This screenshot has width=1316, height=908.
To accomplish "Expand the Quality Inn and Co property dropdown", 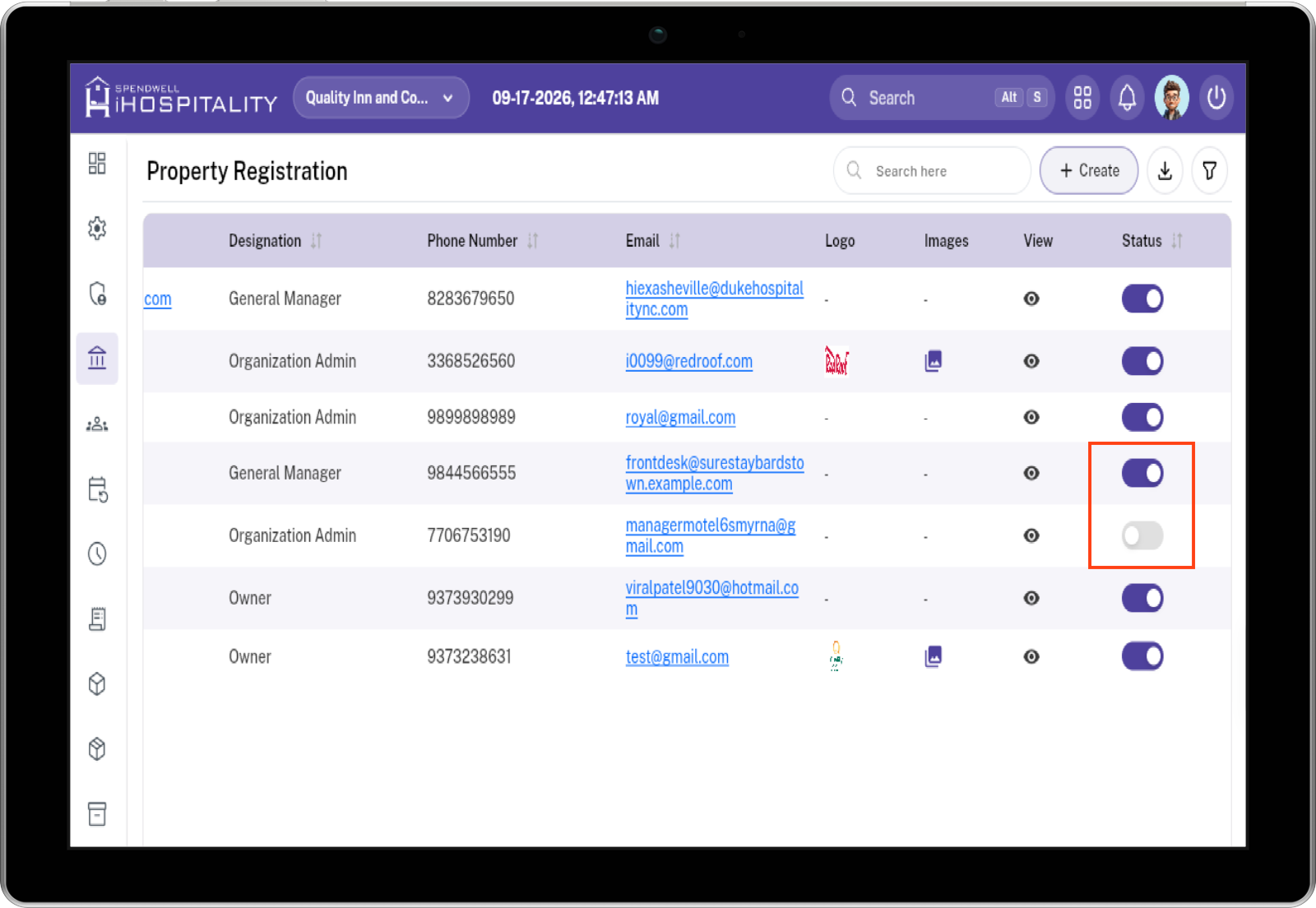I will pyautogui.click(x=381, y=98).
